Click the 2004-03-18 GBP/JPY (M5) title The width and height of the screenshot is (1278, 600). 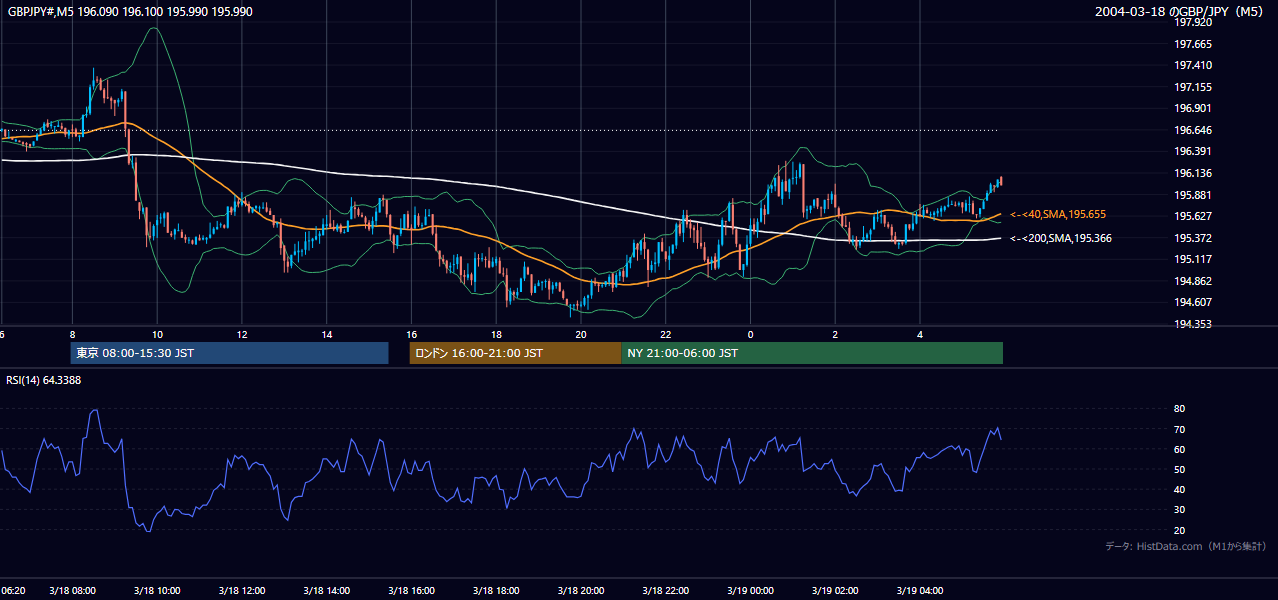(1181, 11)
